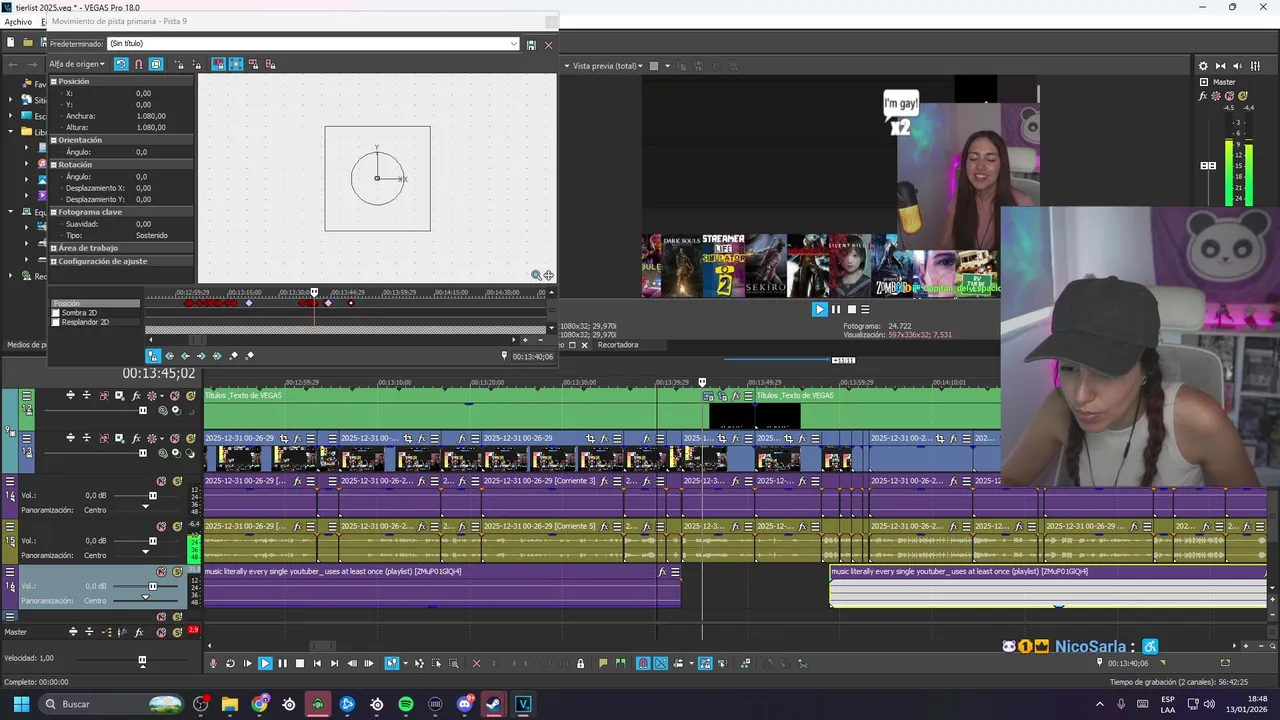This screenshot has height=720, width=1280.
Task: Go to start of project
Action: point(317,663)
